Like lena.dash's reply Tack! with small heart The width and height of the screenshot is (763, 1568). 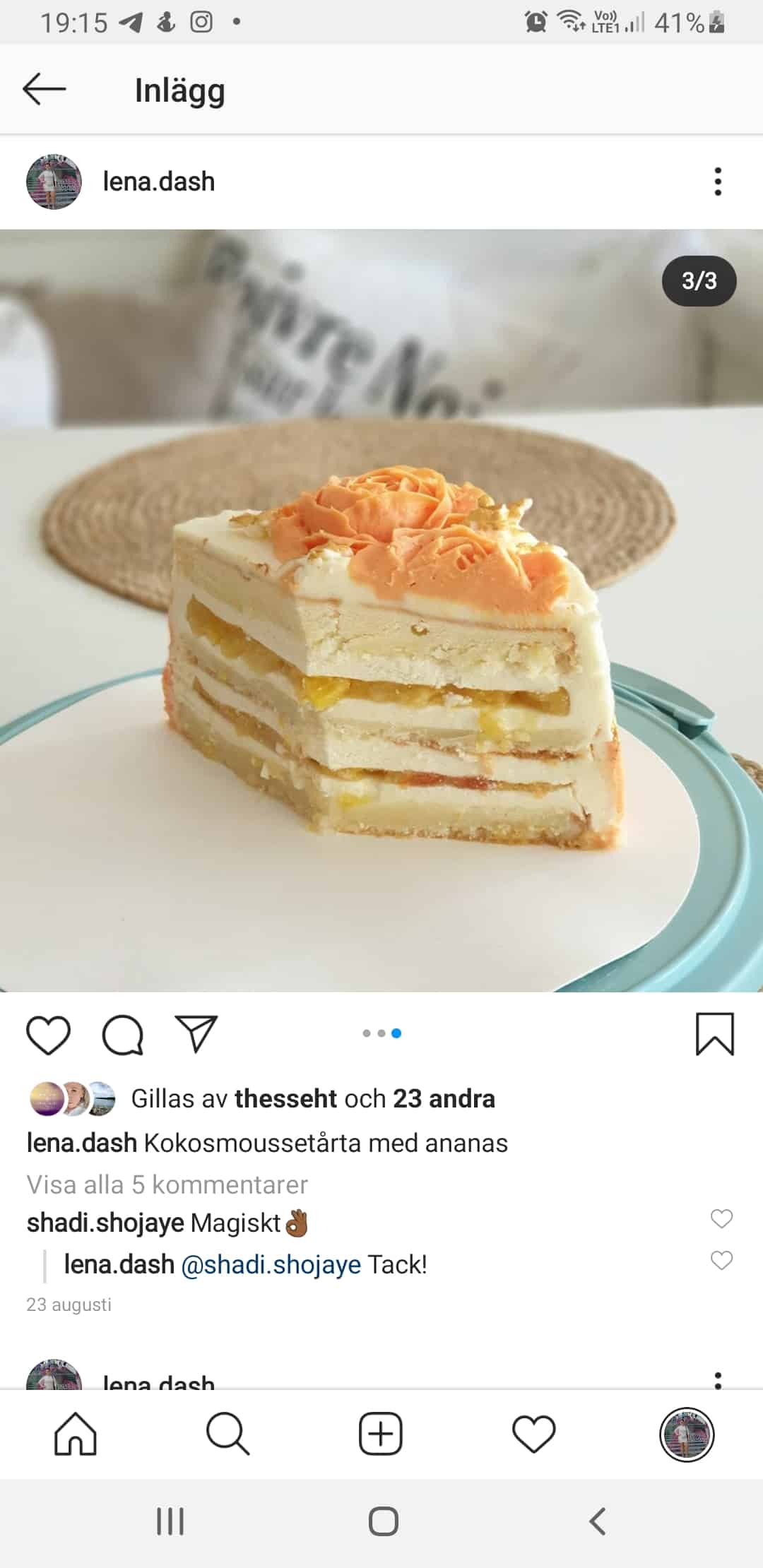pos(721,1260)
